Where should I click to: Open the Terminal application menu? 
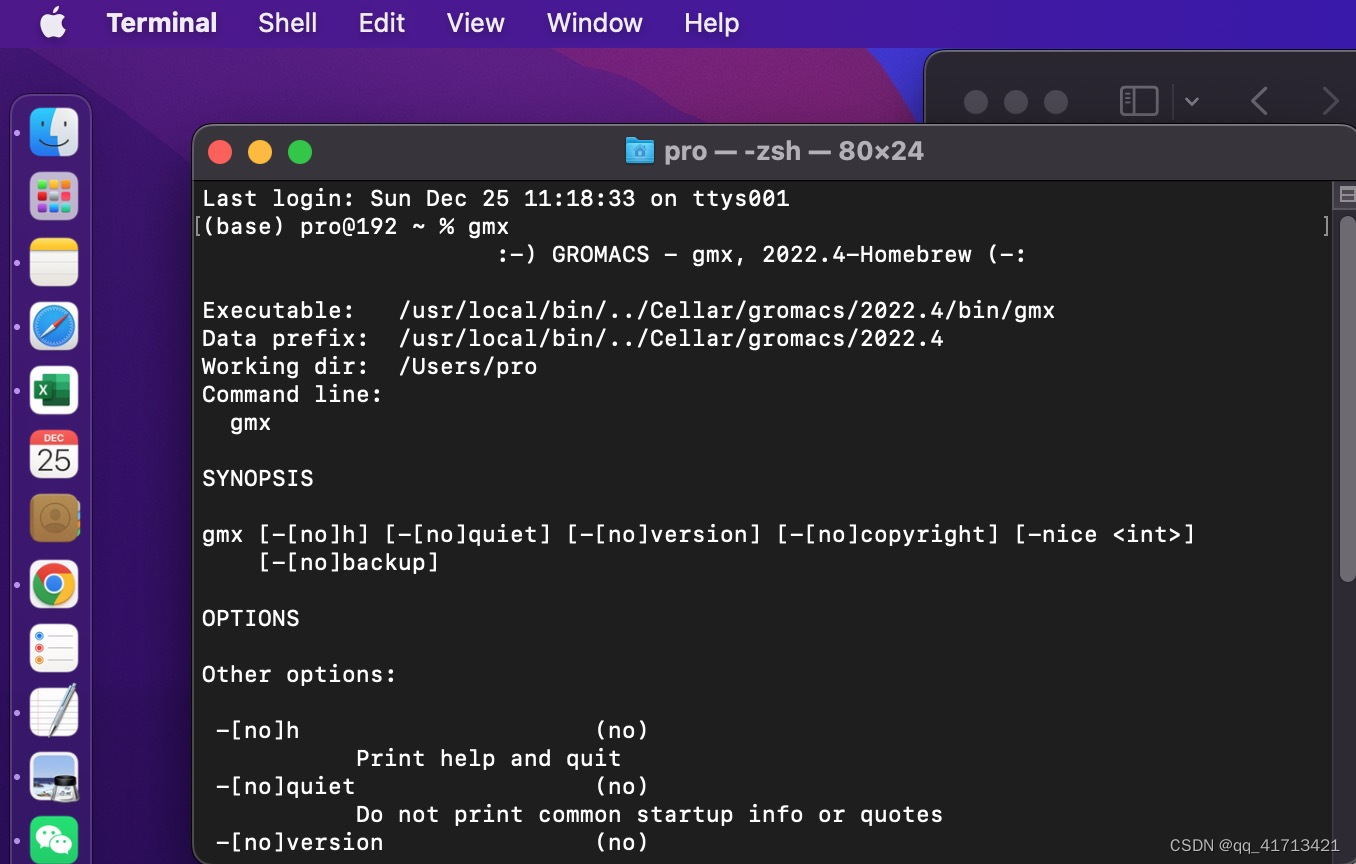pyautogui.click(x=162, y=23)
